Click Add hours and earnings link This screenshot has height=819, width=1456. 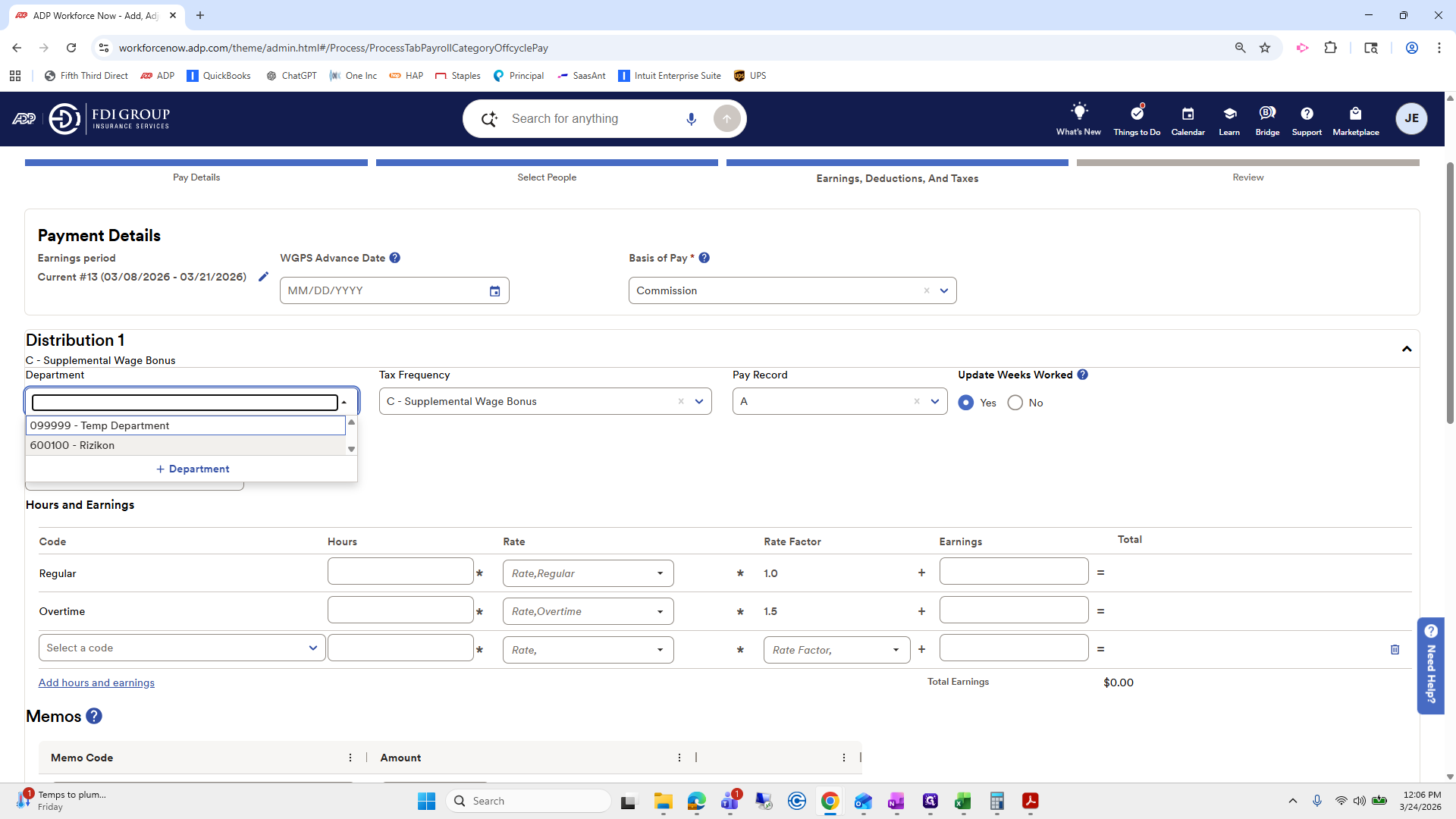point(96,682)
